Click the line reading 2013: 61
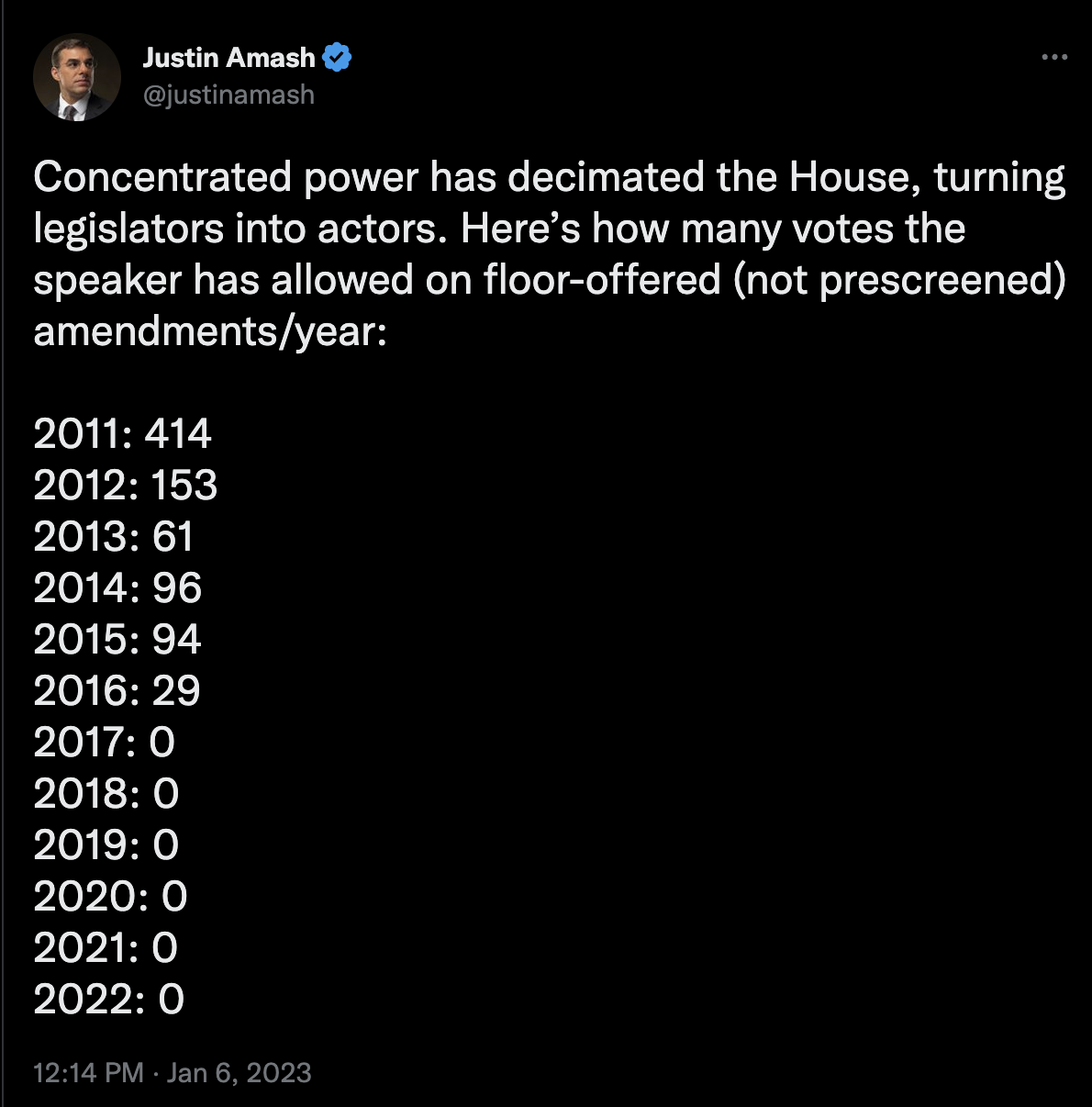 [x=114, y=536]
